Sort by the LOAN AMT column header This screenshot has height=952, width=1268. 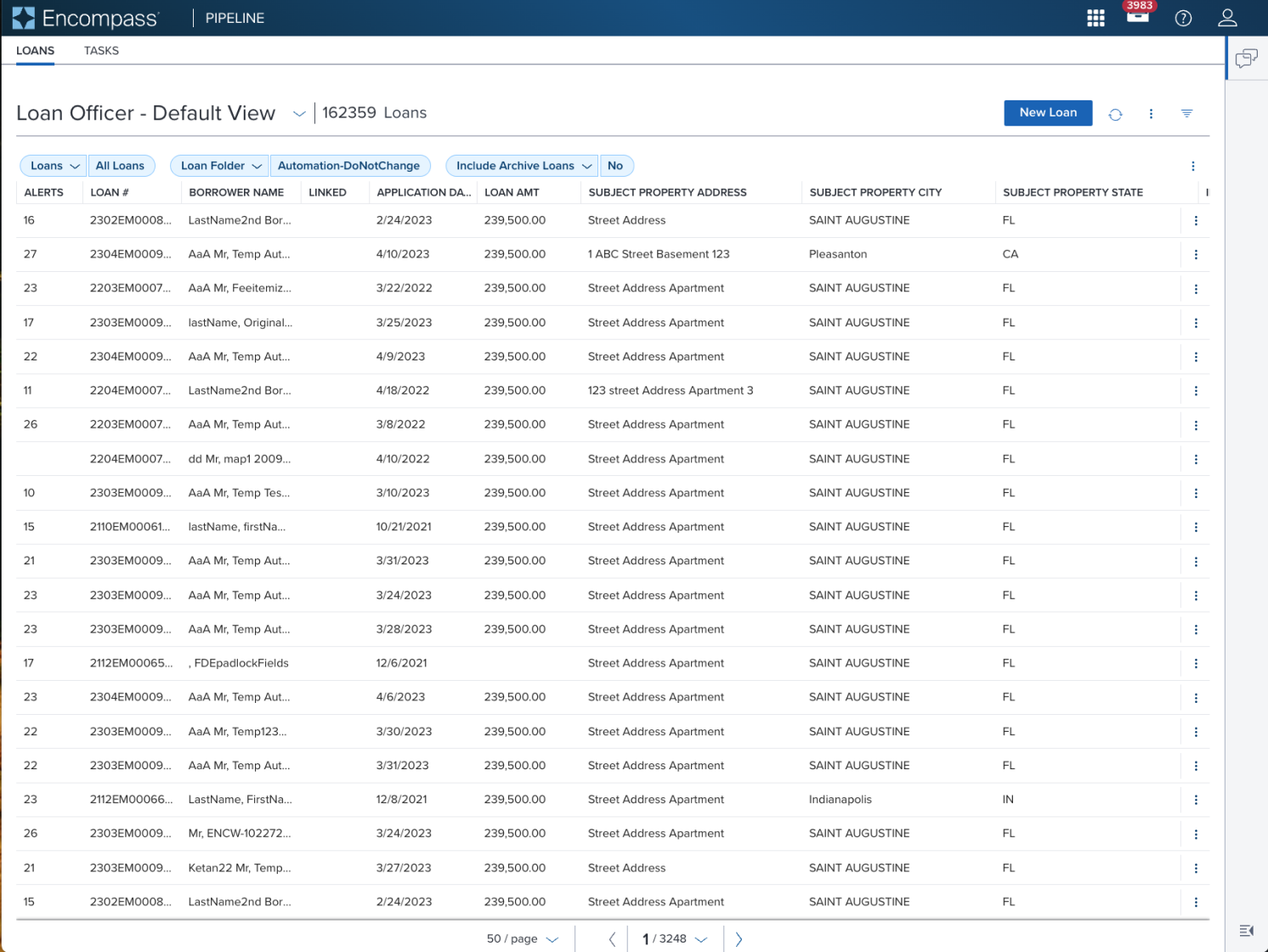point(512,192)
